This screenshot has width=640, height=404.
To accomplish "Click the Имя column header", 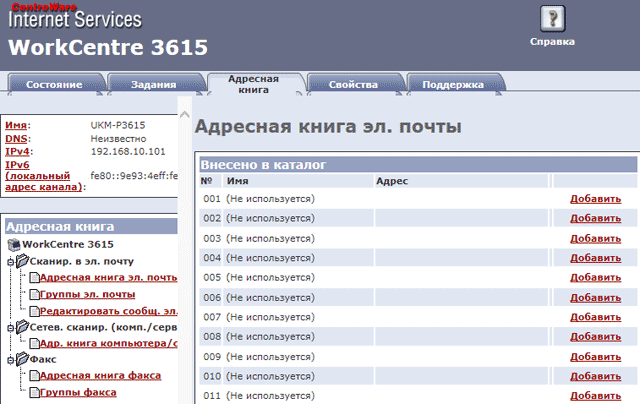I will click(x=238, y=181).
